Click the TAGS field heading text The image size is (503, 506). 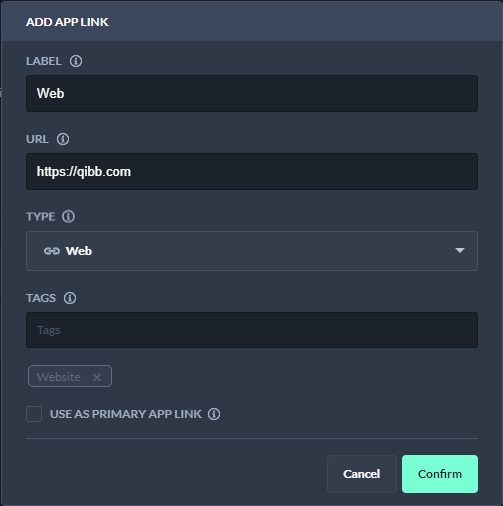pyautogui.click(x=41, y=298)
